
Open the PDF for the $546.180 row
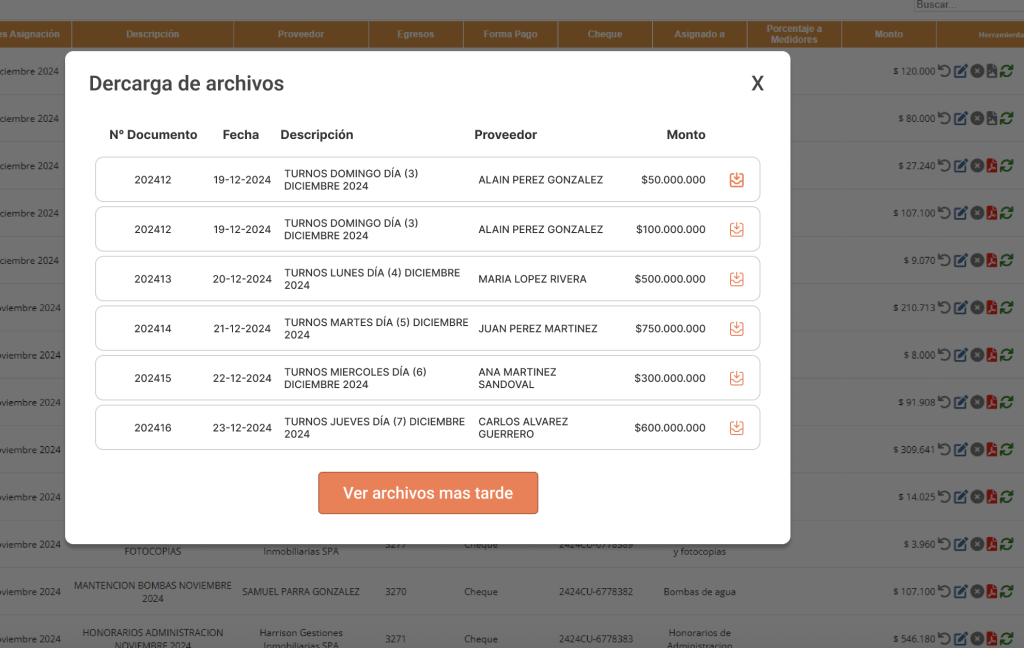coord(992,639)
